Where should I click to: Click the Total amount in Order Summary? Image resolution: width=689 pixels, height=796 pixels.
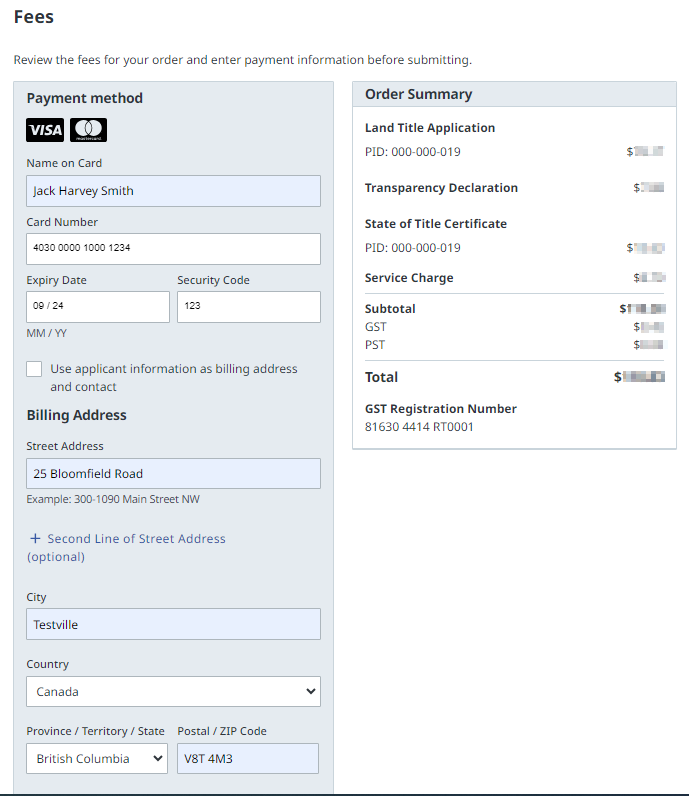point(640,377)
